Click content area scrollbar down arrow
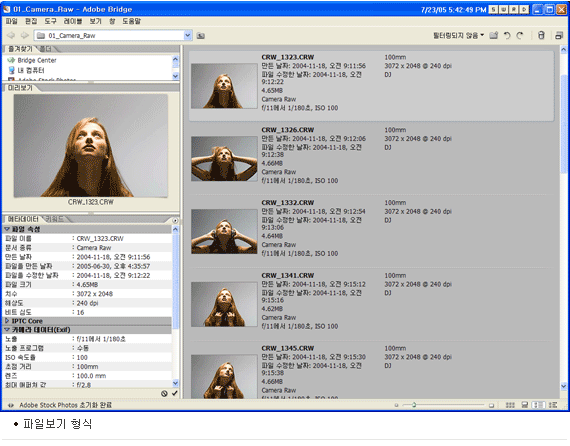This screenshot has height=446, width=570. point(563,386)
